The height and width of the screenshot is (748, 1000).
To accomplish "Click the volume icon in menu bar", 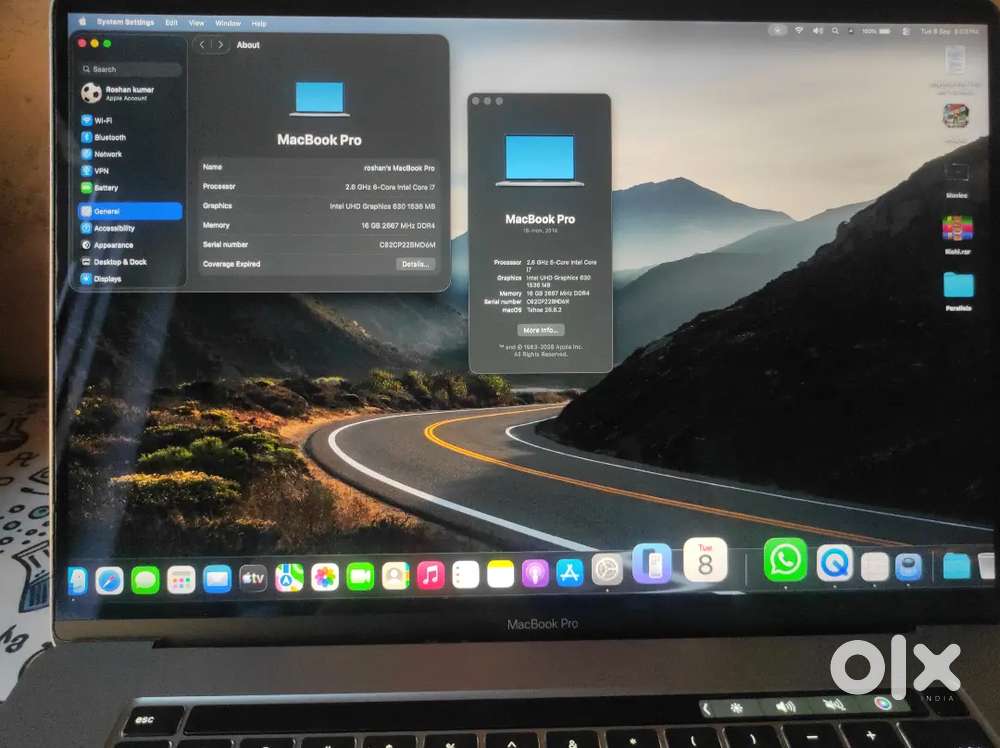I will tap(818, 31).
